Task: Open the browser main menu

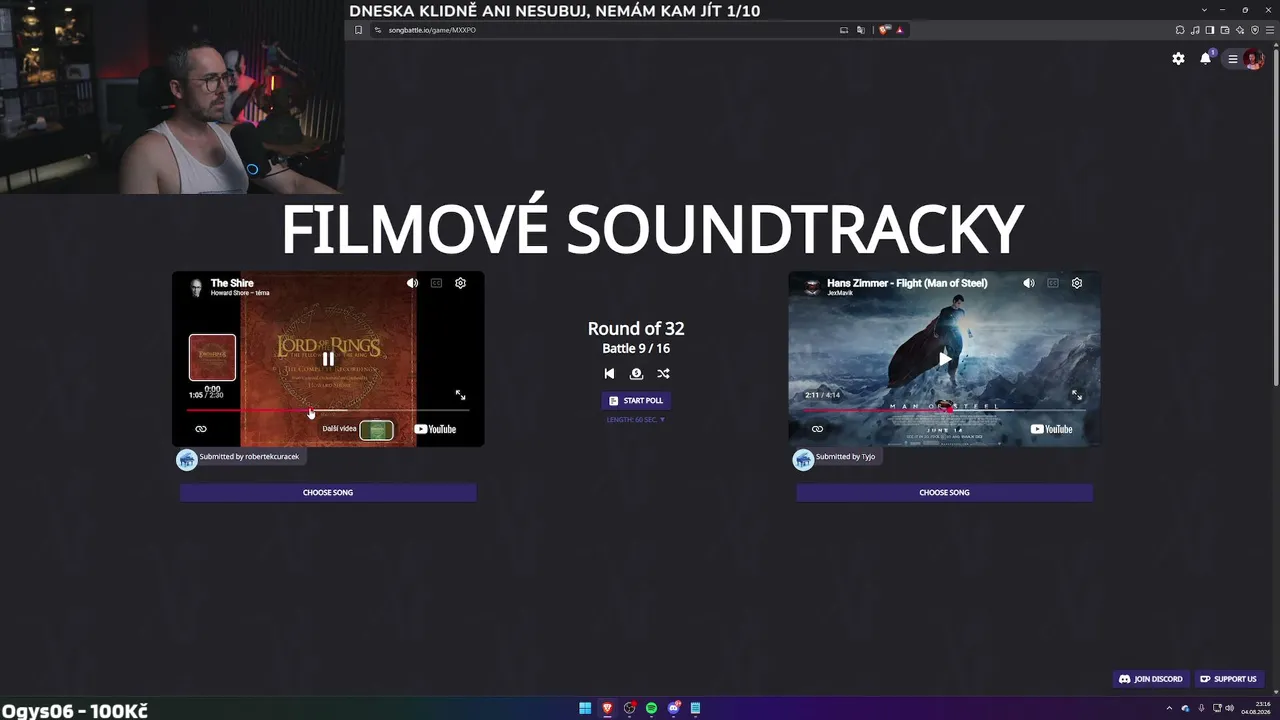Action: pyautogui.click(x=1270, y=30)
